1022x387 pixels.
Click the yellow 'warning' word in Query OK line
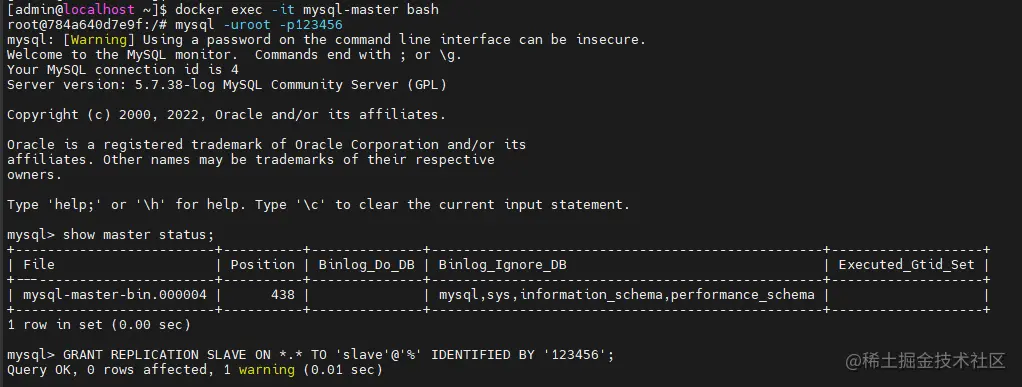(267, 370)
